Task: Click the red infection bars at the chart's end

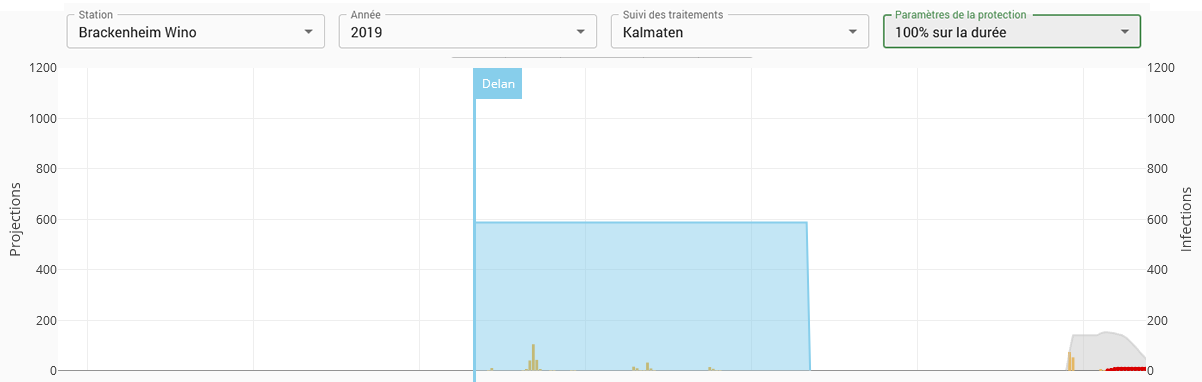Action: [1126, 369]
